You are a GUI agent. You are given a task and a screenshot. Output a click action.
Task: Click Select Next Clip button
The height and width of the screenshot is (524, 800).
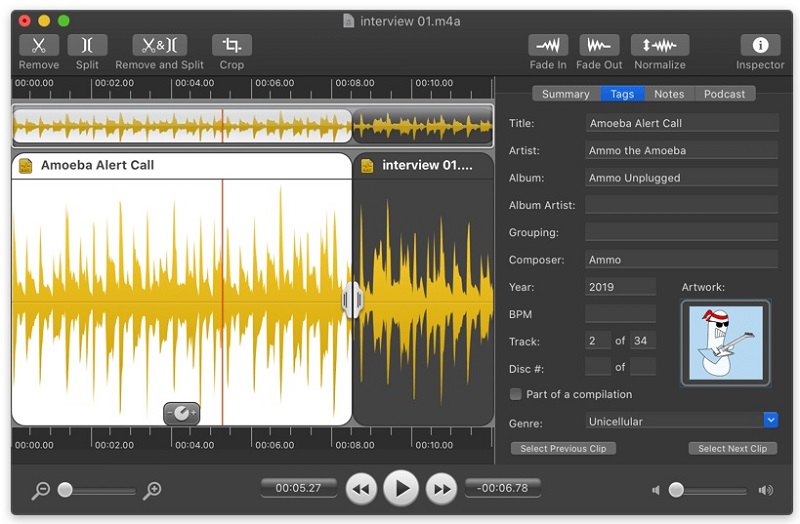point(732,449)
